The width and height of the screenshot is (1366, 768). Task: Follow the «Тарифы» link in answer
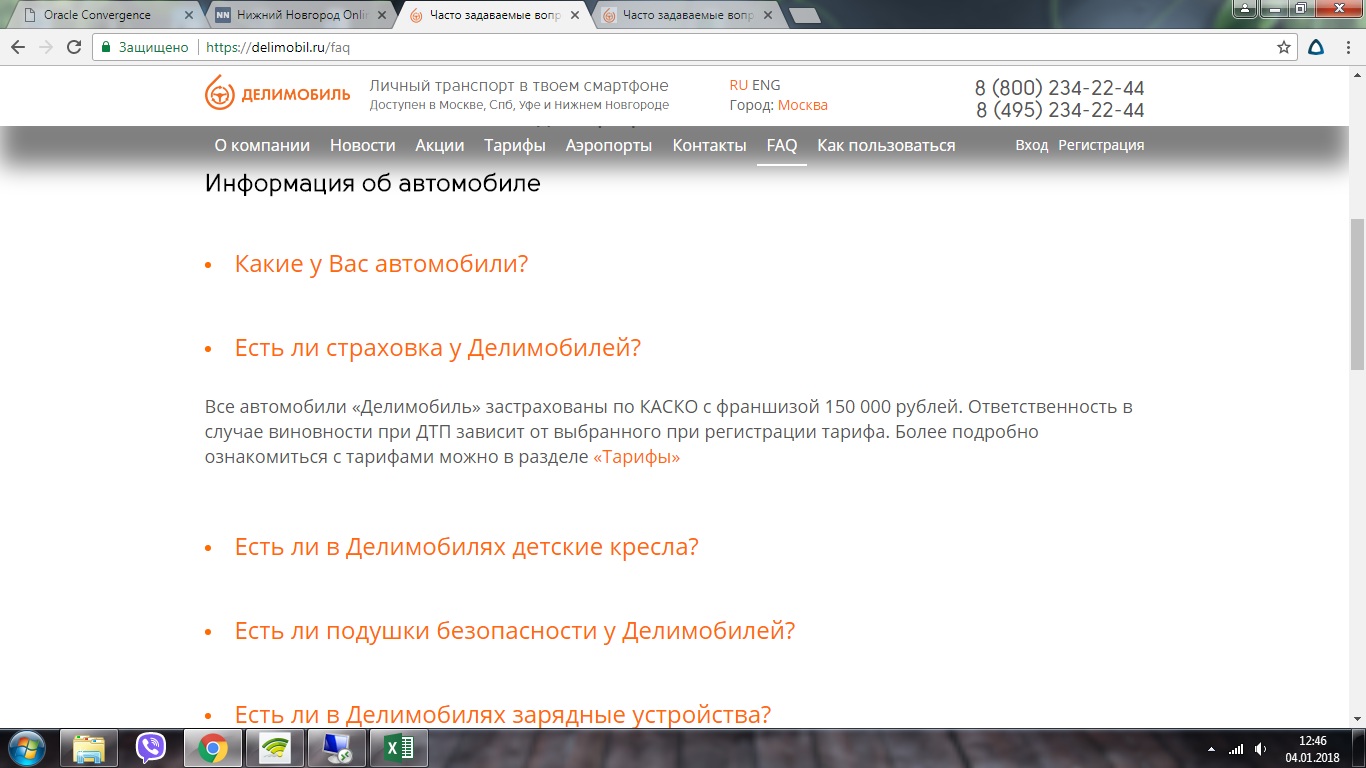pos(636,457)
